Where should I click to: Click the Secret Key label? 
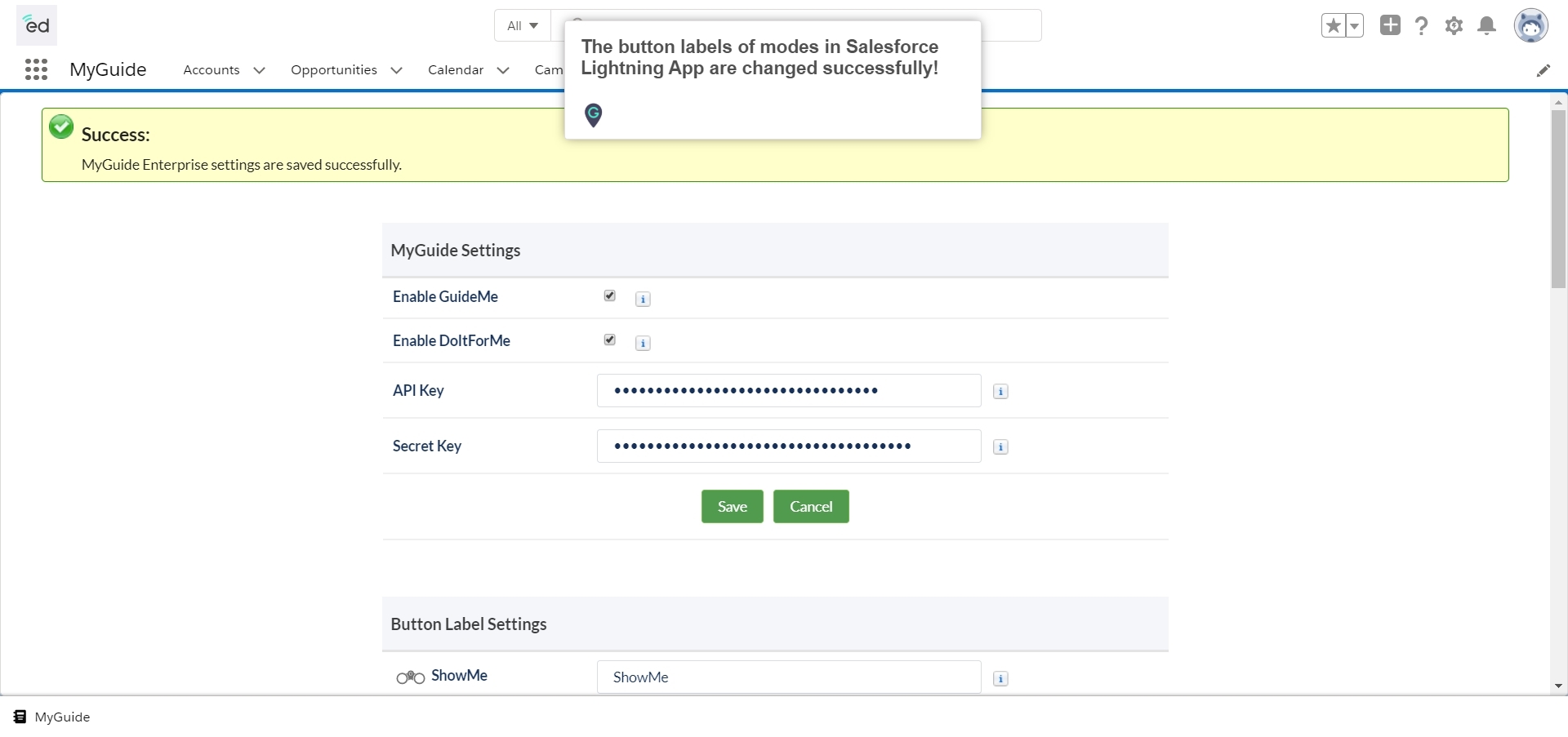[x=427, y=446]
